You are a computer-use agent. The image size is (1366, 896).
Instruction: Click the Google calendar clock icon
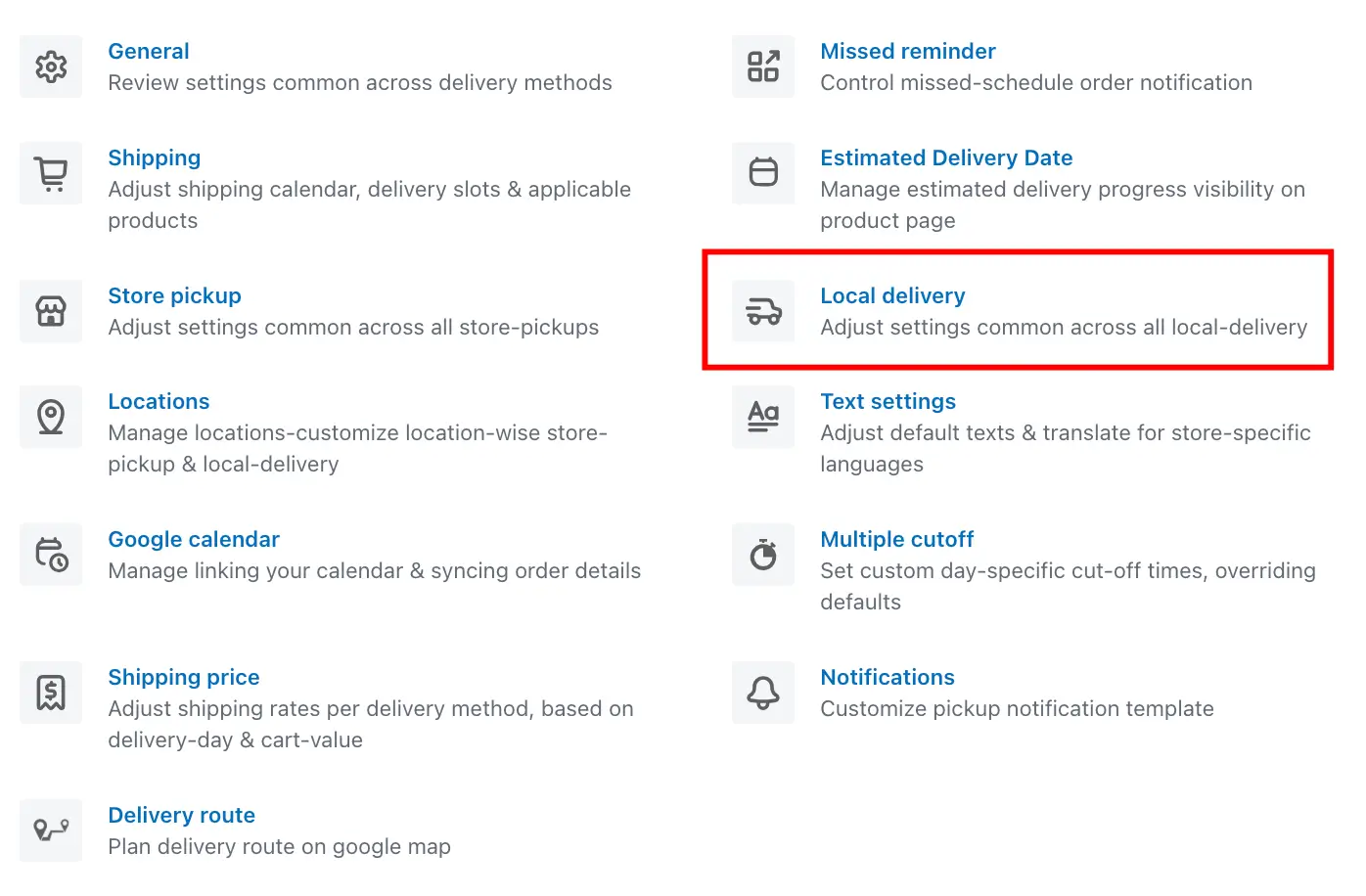coord(51,555)
